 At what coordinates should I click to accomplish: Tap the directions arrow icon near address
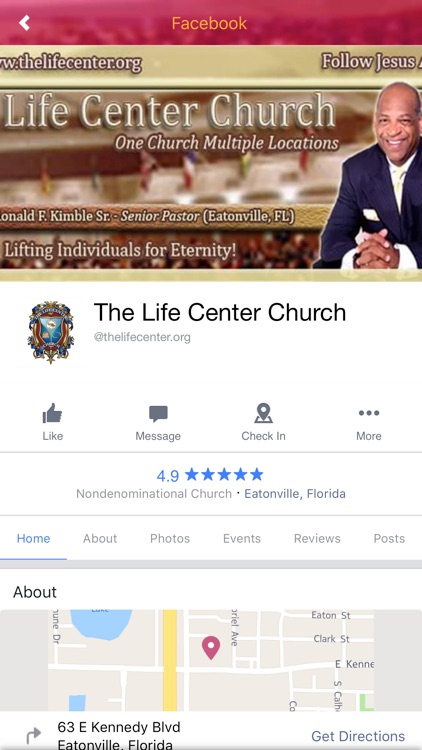tap(33, 735)
